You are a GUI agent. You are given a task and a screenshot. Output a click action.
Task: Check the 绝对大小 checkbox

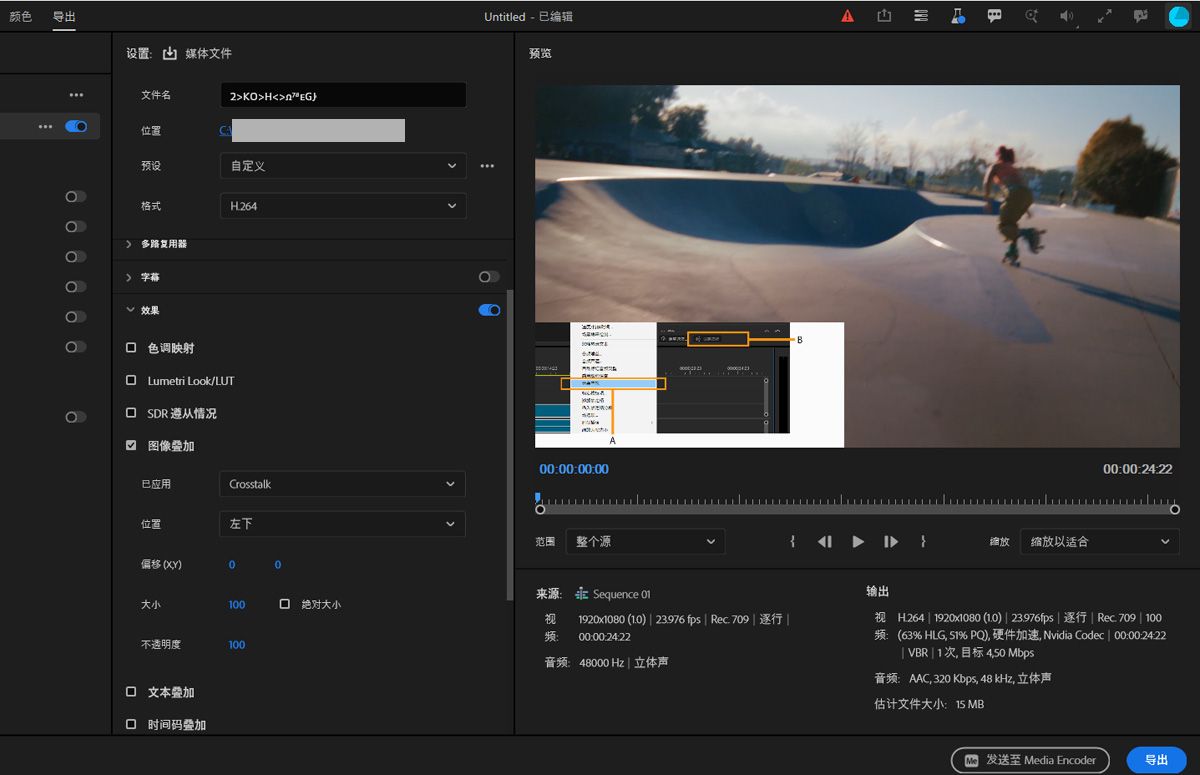(x=285, y=604)
